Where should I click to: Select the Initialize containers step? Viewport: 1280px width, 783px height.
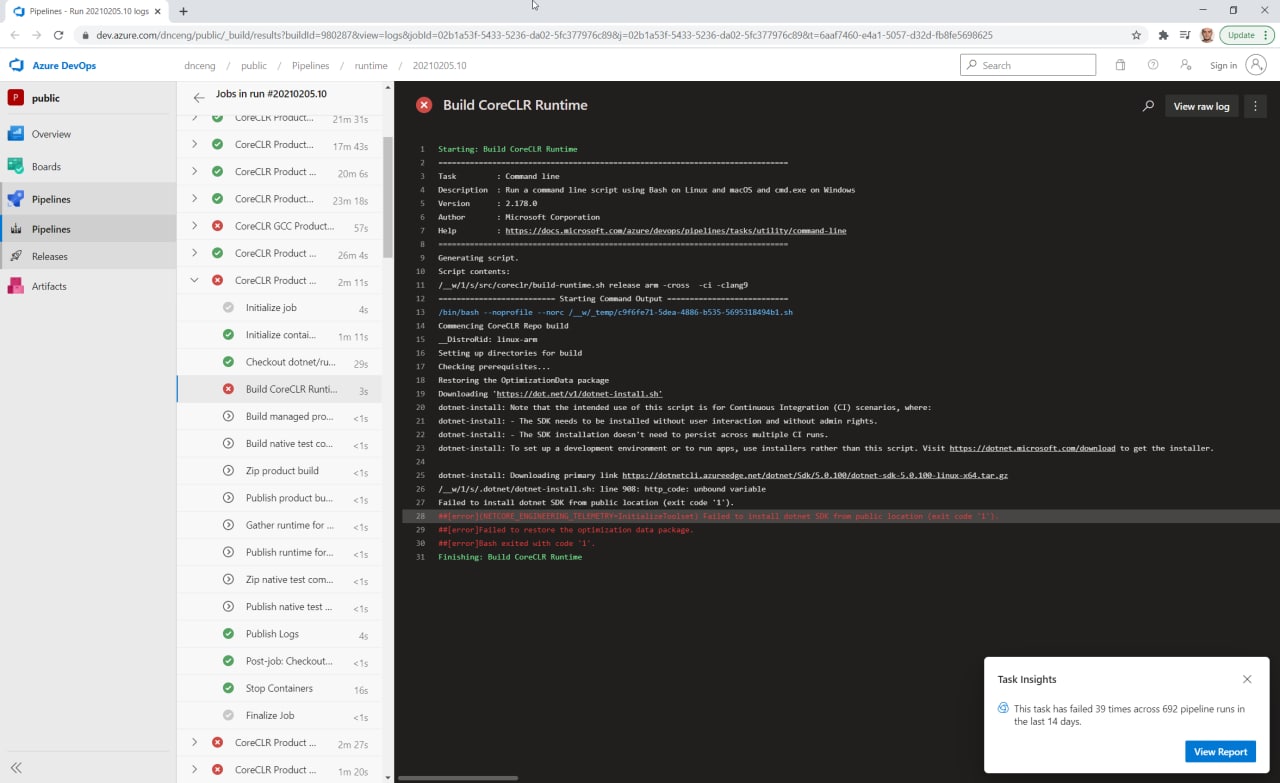[279, 335]
